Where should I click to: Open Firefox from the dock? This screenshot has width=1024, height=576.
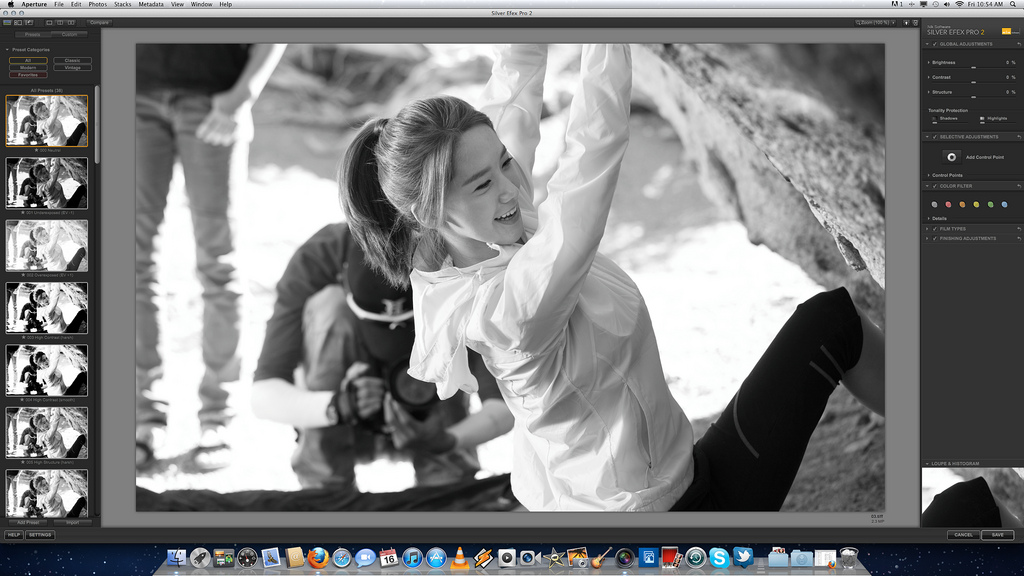pyautogui.click(x=318, y=558)
